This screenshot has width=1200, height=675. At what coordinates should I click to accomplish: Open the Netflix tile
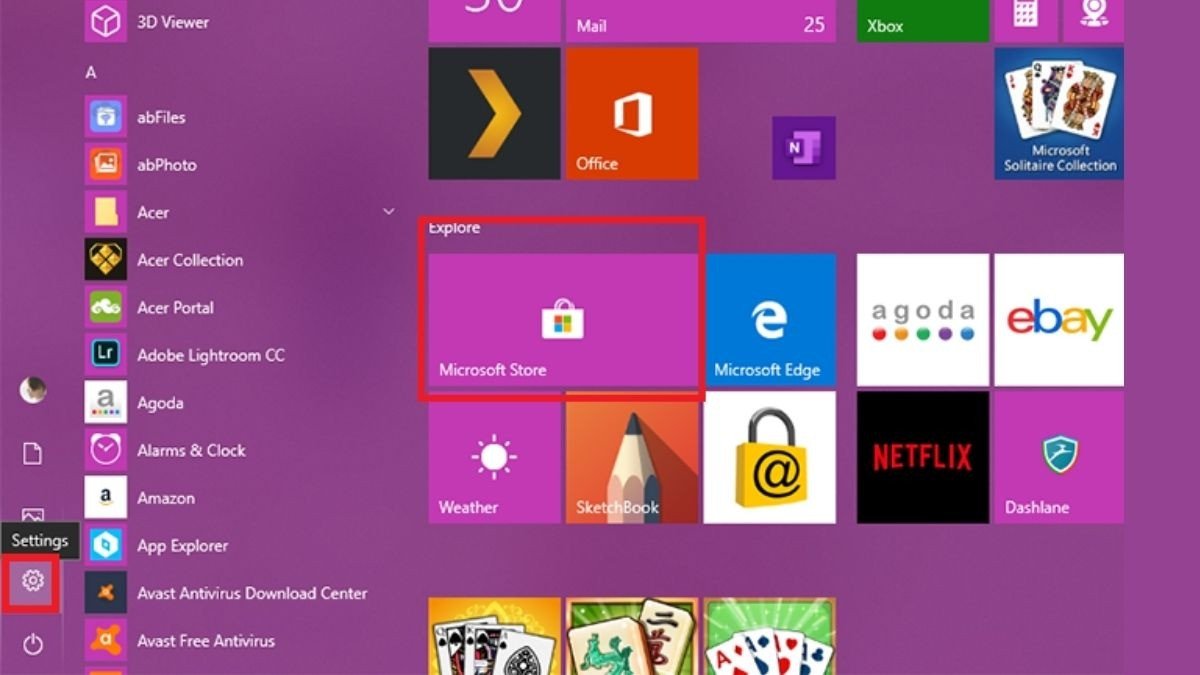(921, 456)
